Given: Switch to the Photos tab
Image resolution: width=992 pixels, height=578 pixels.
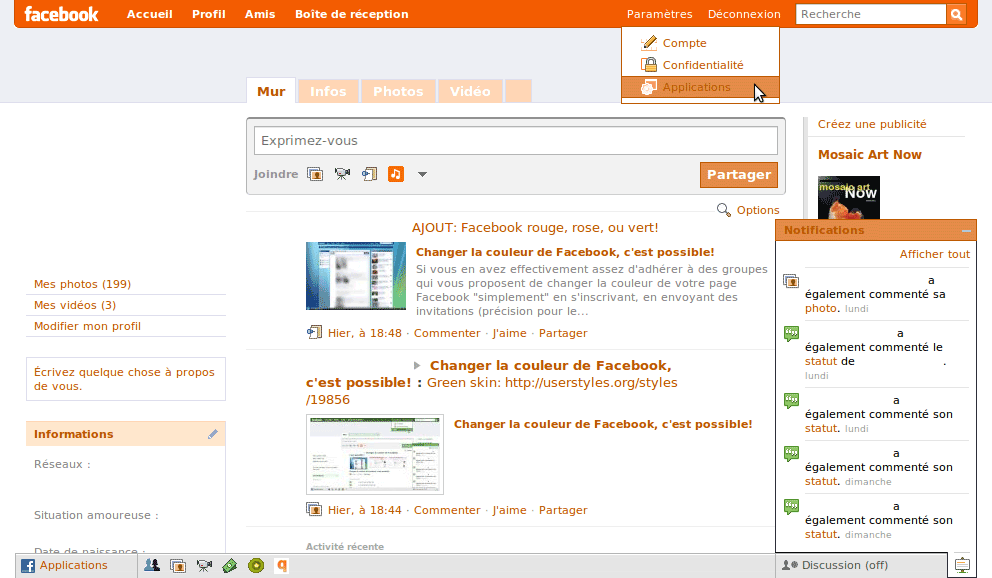Looking at the screenshot, I should 398,90.
